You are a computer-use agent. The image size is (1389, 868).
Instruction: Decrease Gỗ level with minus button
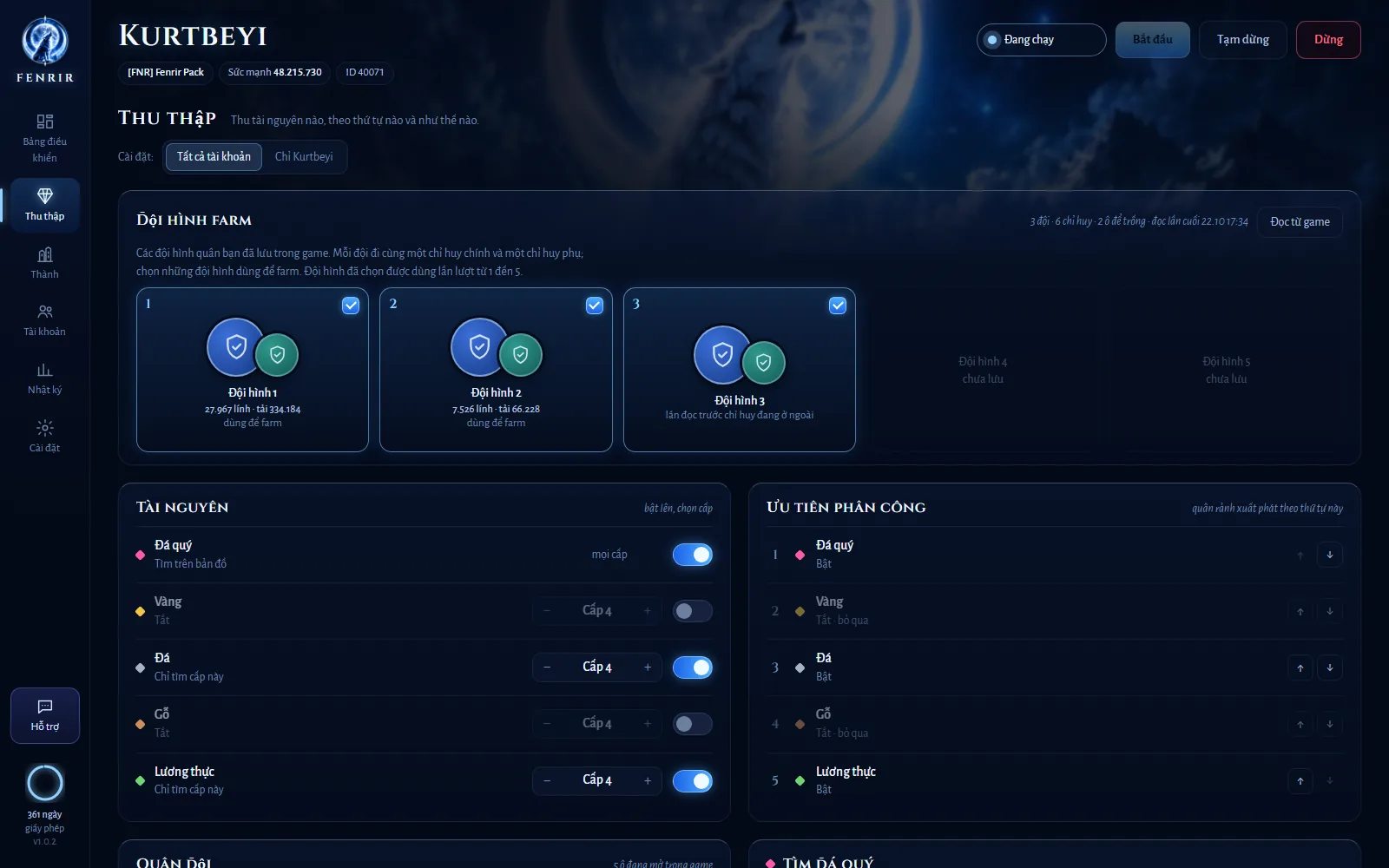click(547, 724)
